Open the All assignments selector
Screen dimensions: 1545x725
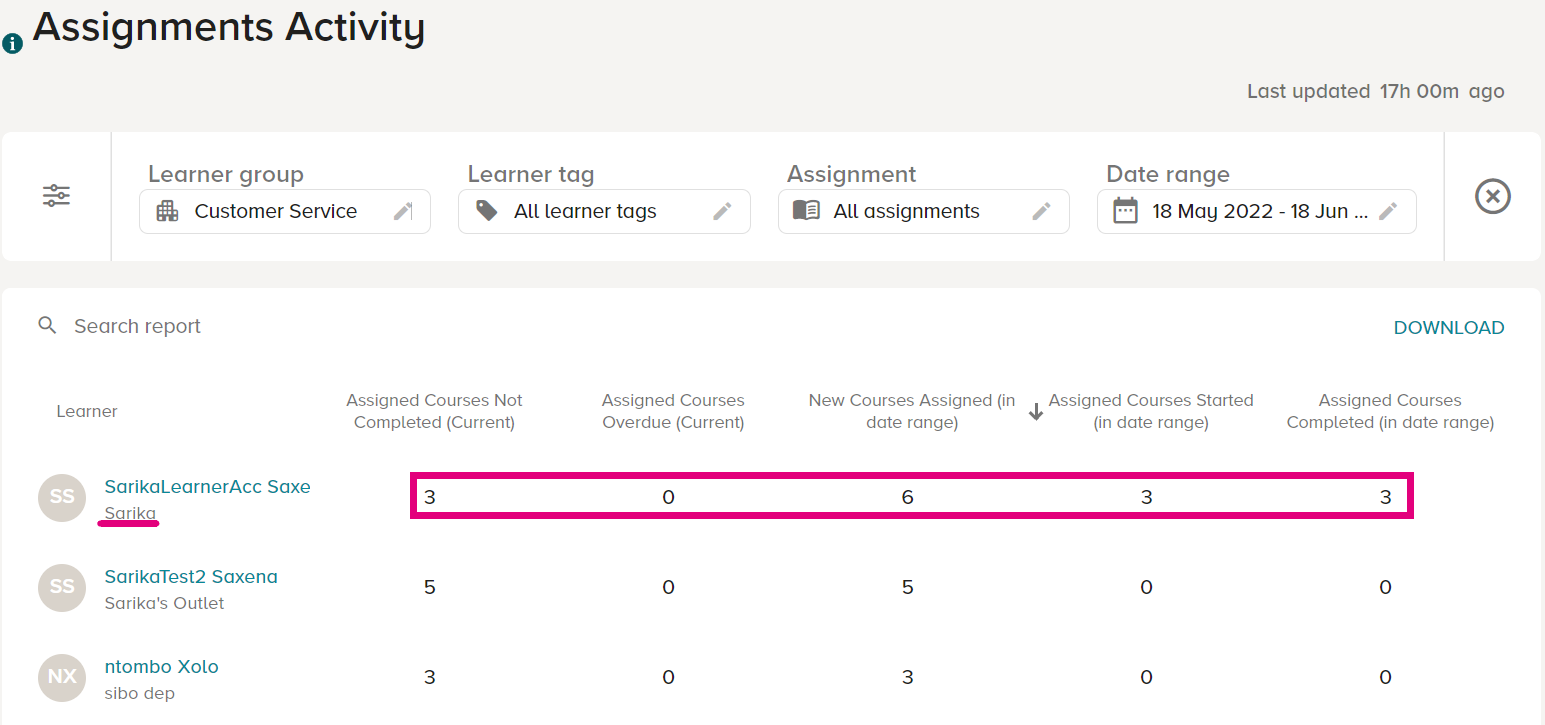point(924,211)
